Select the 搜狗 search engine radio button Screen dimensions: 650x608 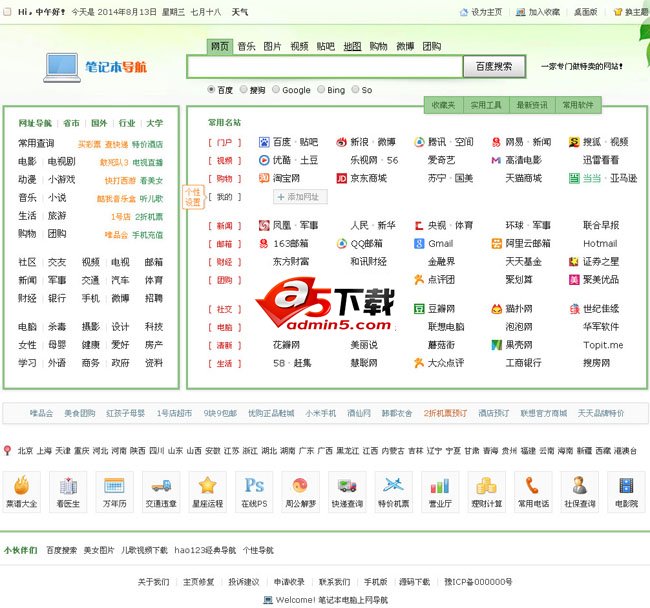244,90
